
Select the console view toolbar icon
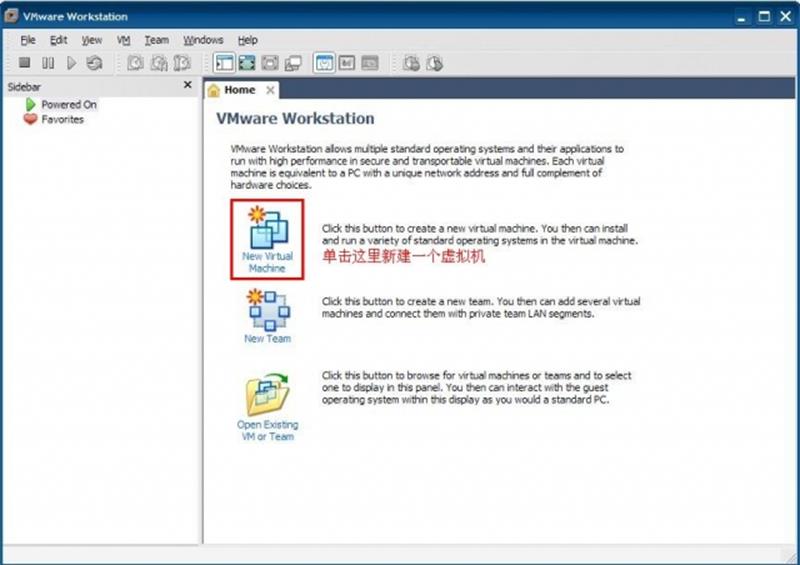(370, 63)
